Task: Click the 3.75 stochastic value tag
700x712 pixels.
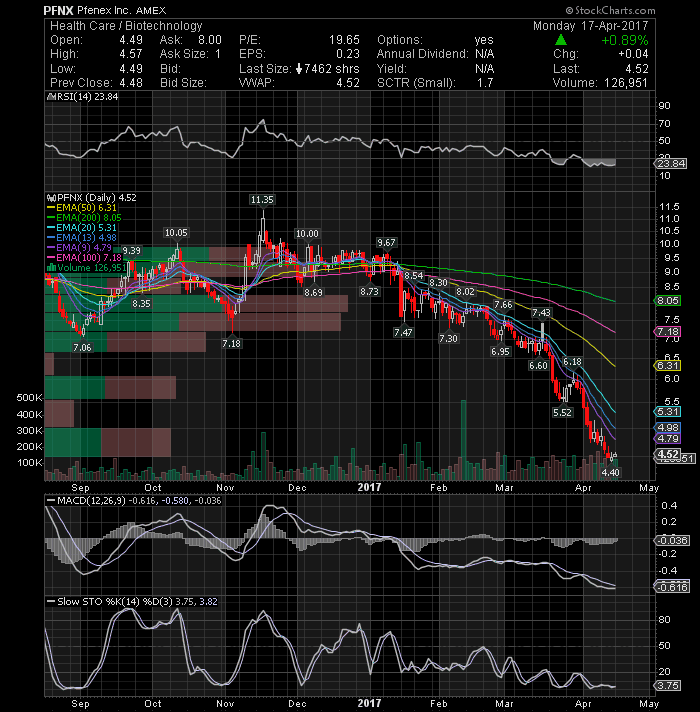Action: pos(667,685)
